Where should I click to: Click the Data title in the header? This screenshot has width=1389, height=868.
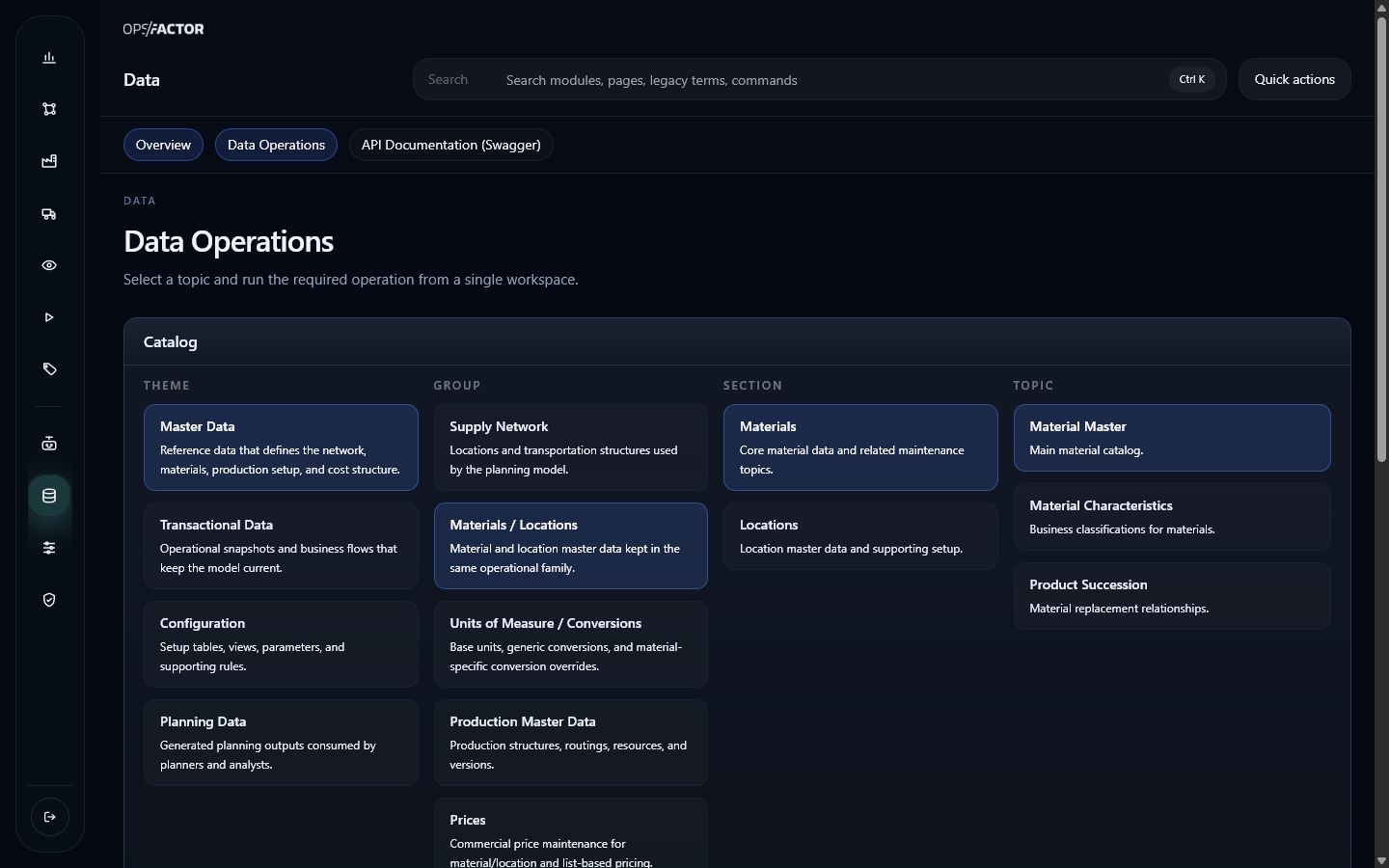[x=142, y=80]
